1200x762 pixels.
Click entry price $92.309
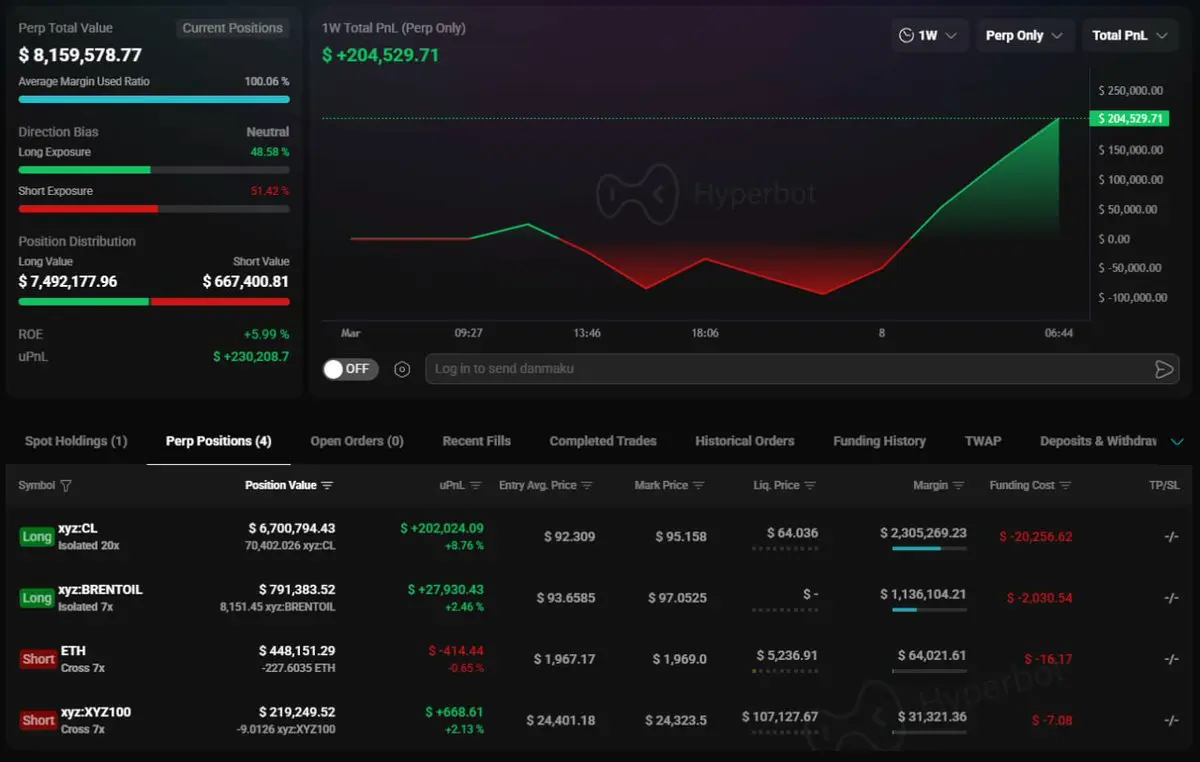(570, 537)
